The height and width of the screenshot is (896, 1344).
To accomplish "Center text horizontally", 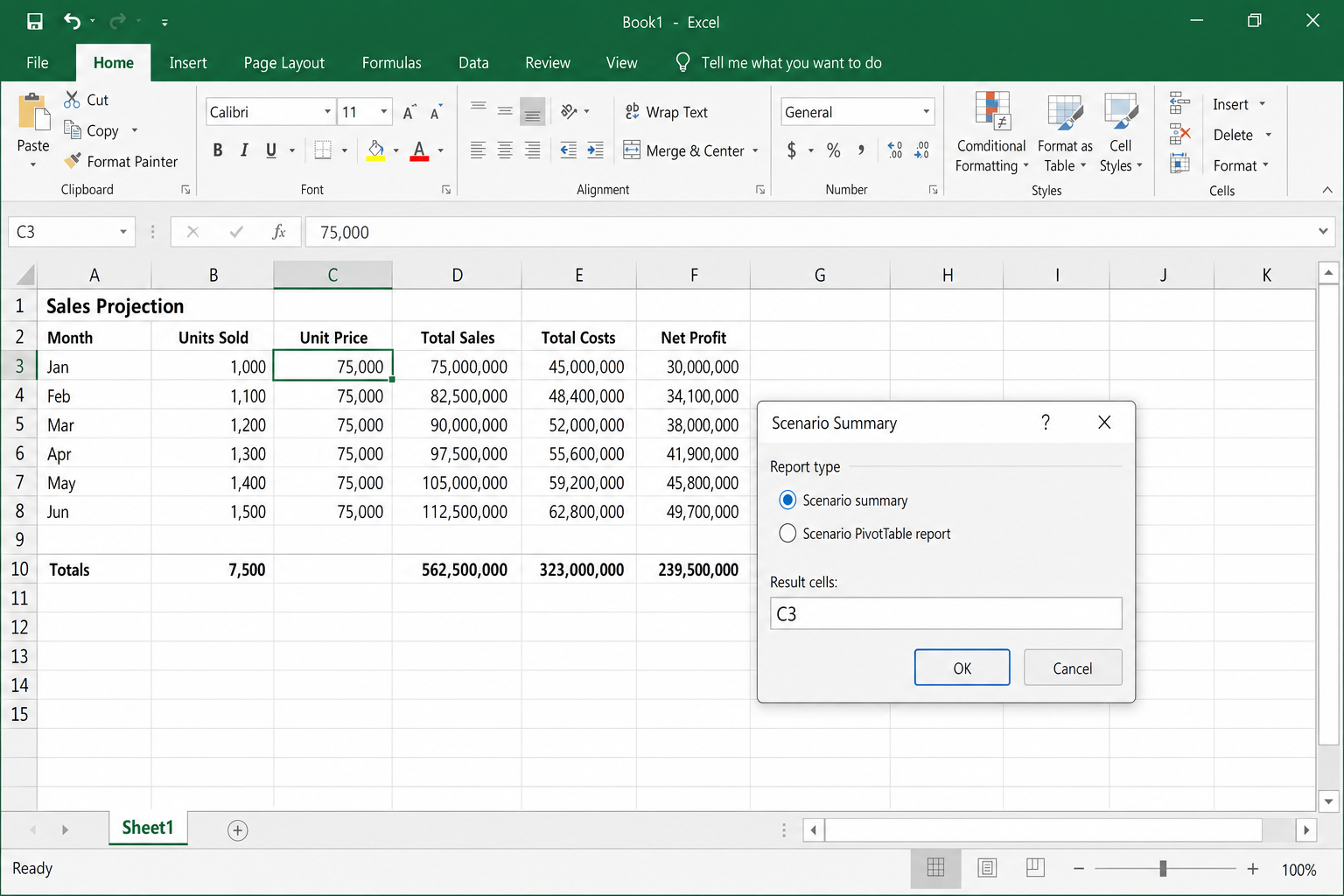I will tap(505, 150).
